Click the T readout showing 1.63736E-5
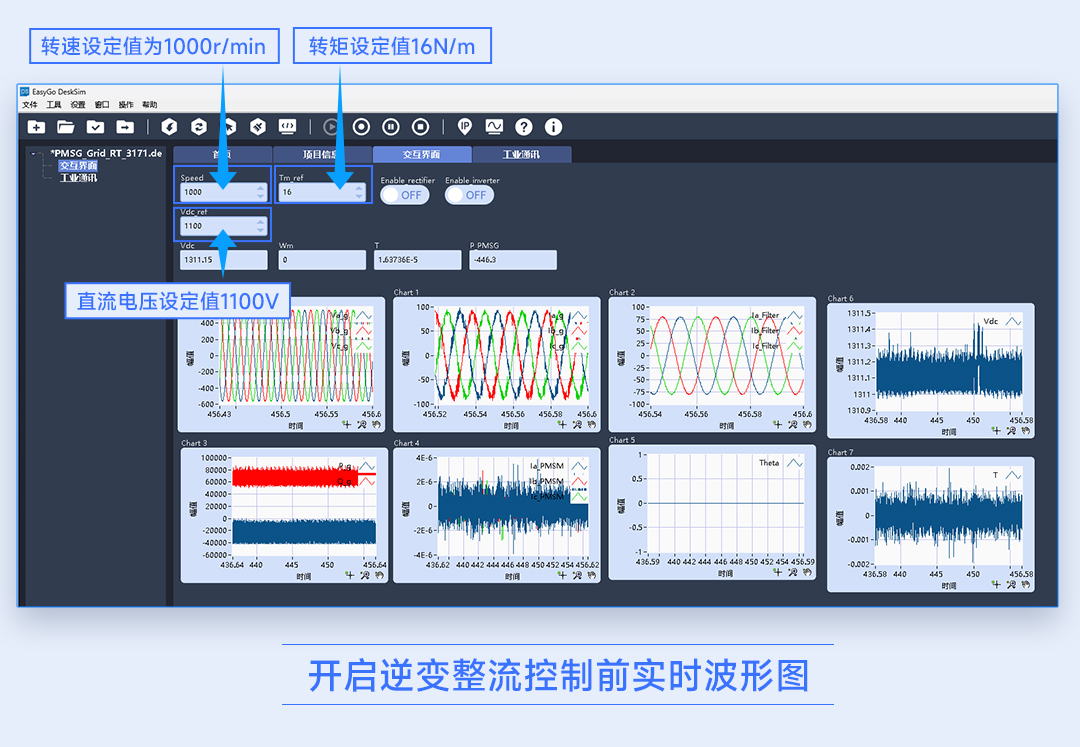The width and height of the screenshot is (1080, 747). 417,260
